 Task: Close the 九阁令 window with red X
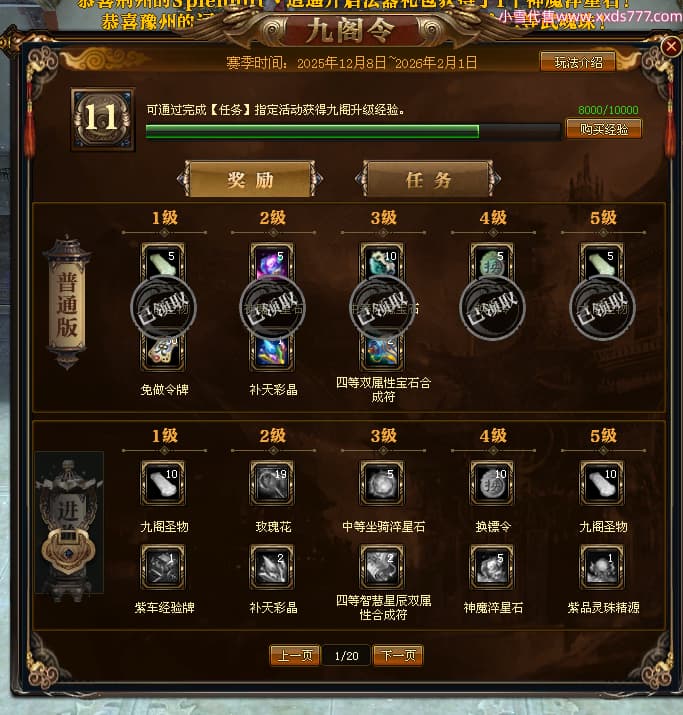tap(671, 46)
